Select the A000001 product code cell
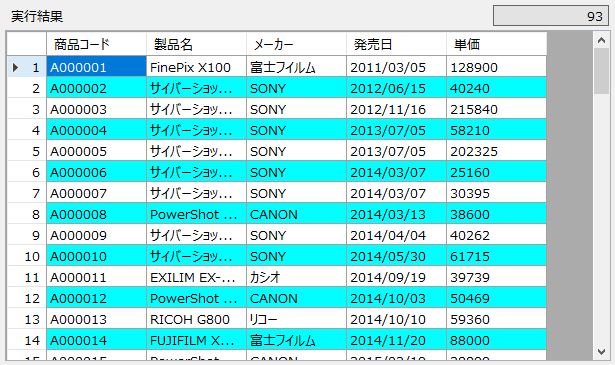 click(x=96, y=66)
